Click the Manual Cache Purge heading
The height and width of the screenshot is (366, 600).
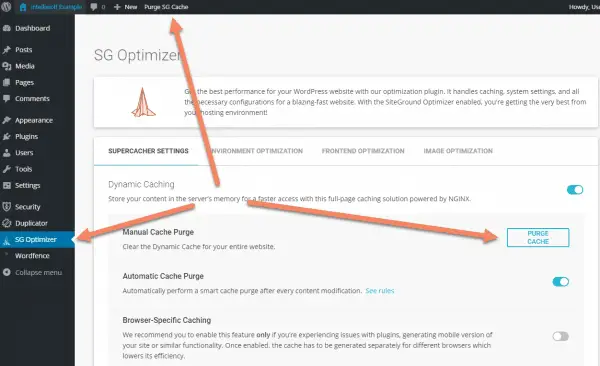(x=158, y=232)
